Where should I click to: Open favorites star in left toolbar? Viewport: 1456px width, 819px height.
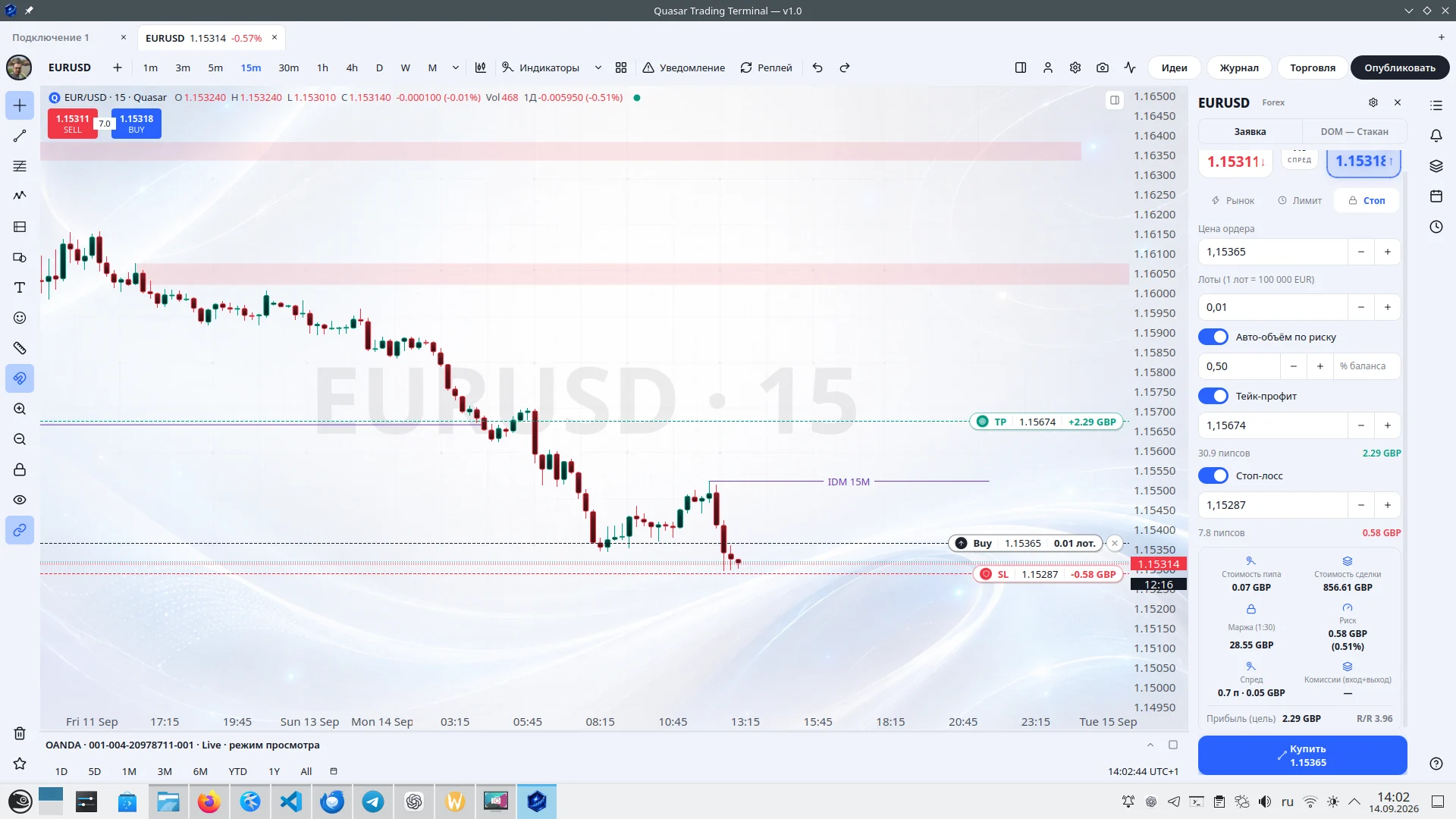point(20,764)
